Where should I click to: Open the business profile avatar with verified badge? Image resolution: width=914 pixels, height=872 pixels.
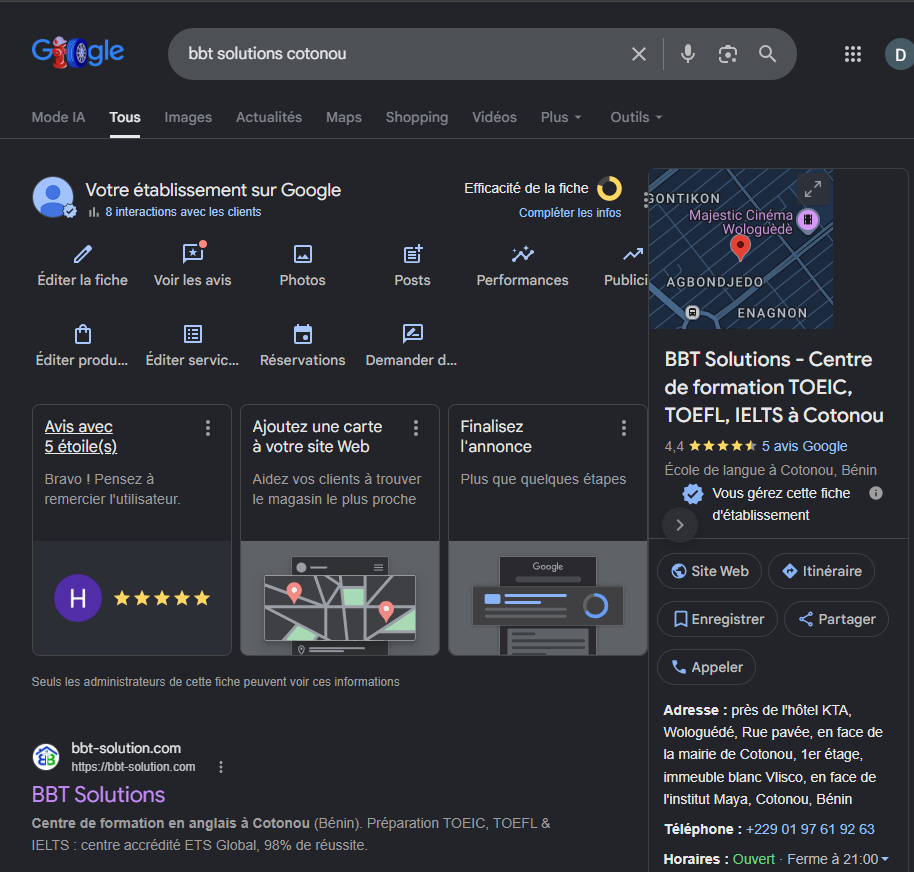(54, 197)
